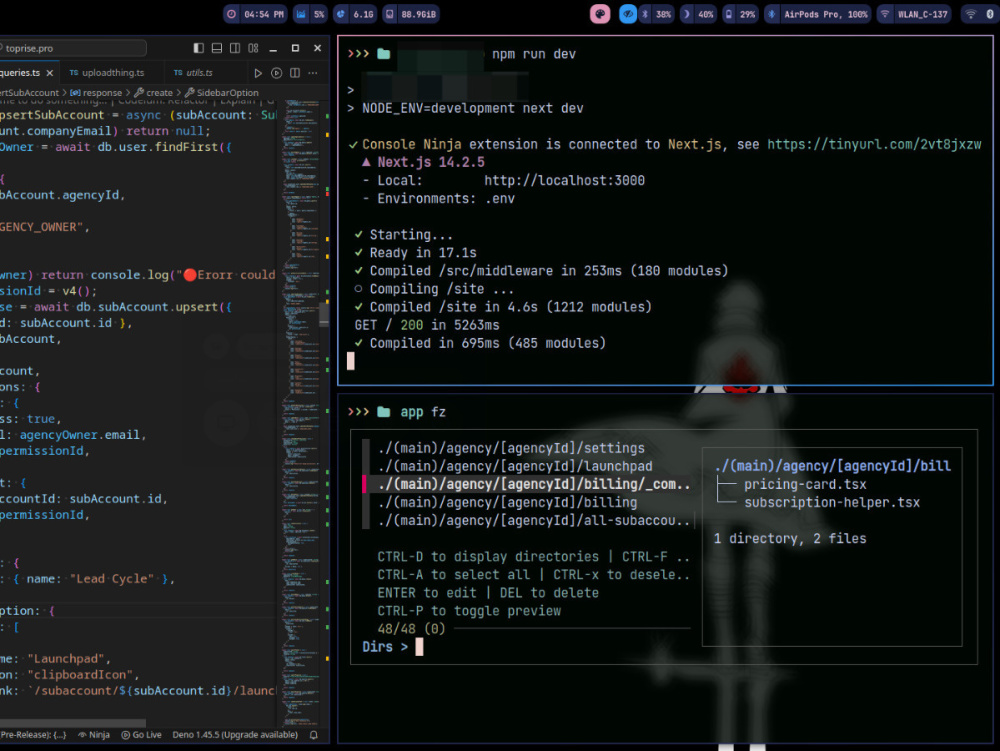The width and height of the screenshot is (1000, 751).
Task: Click the 88.9GiB disk usage widget
Action: pyautogui.click(x=411, y=14)
